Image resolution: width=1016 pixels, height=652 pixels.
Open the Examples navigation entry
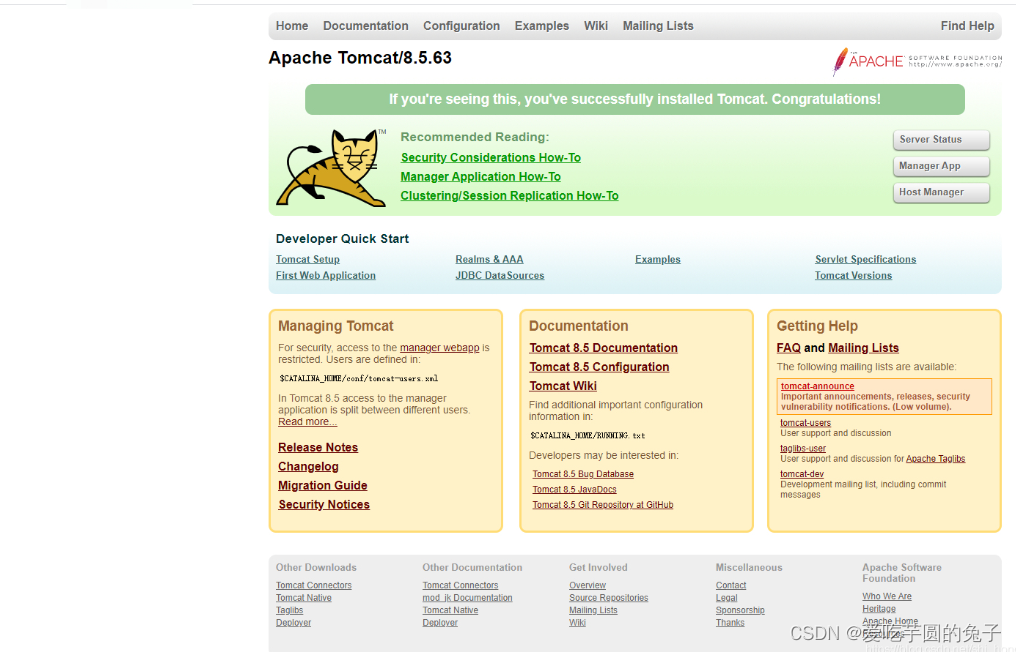pos(541,25)
